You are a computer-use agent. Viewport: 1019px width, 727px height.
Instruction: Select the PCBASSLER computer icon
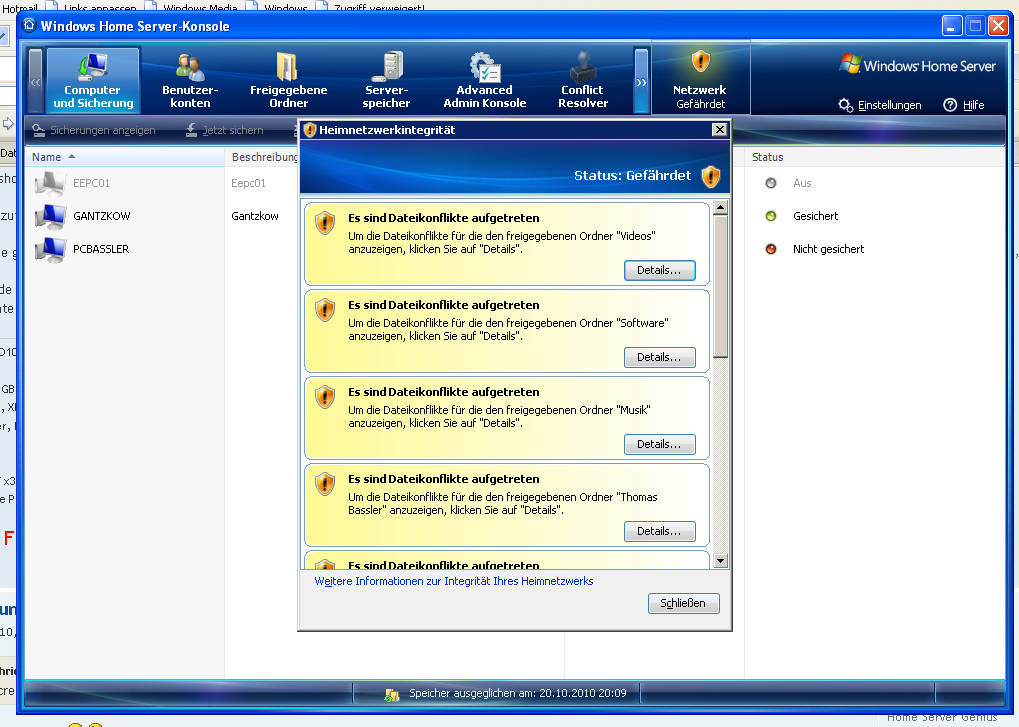(x=50, y=249)
